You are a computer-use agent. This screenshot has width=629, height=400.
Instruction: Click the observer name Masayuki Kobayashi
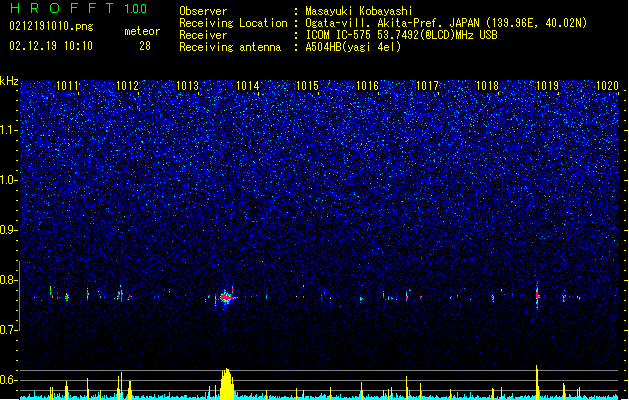pyautogui.click(x=359, y=11)
